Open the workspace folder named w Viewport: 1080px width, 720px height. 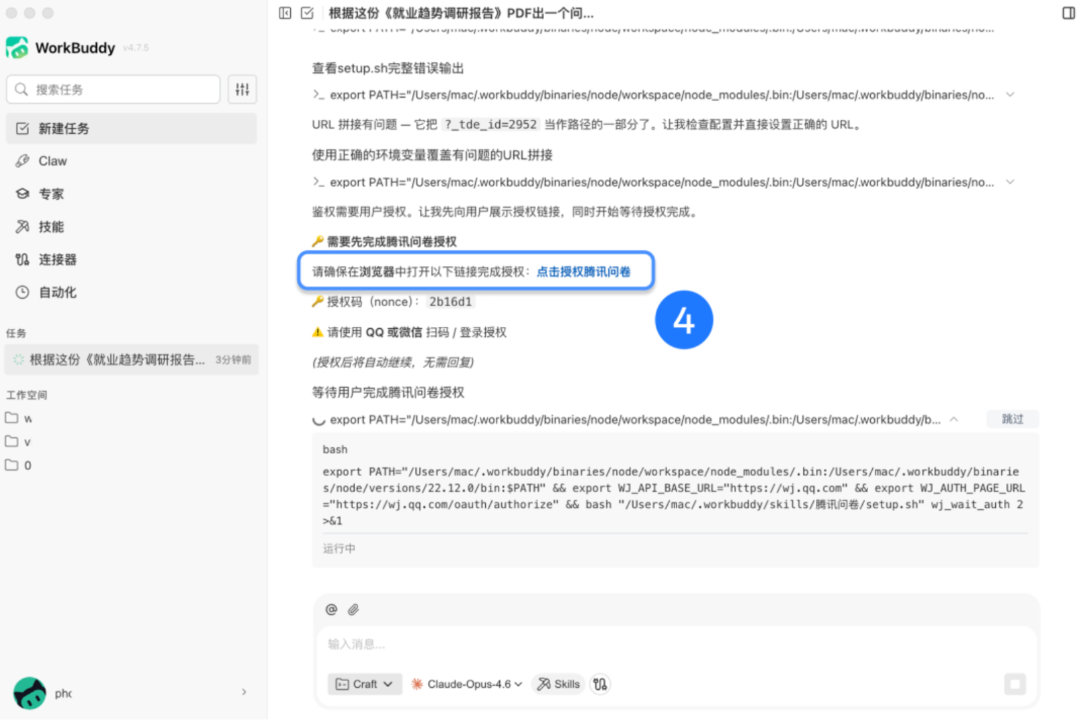pyautogui.click(x=19, y=418)
